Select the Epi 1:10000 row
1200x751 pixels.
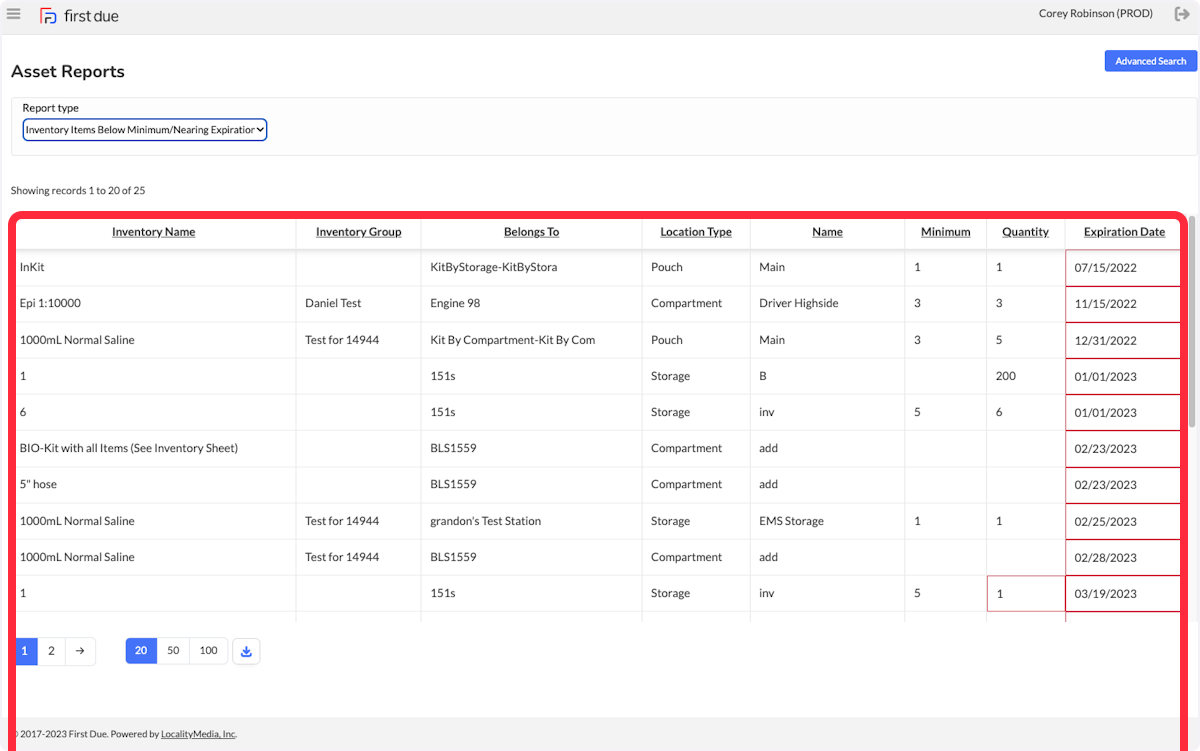[x=598, y=304]
